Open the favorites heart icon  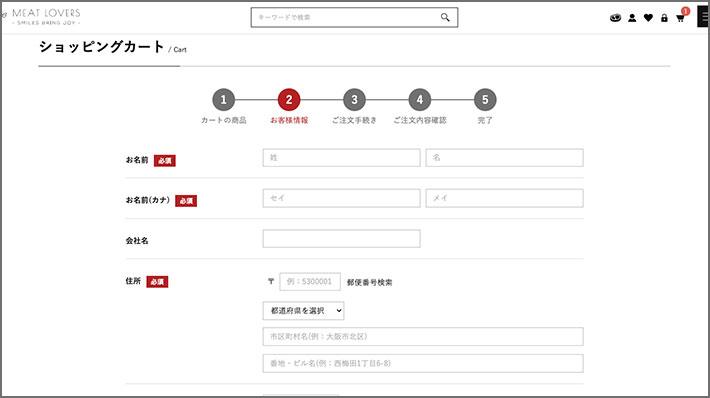[648, 18]
